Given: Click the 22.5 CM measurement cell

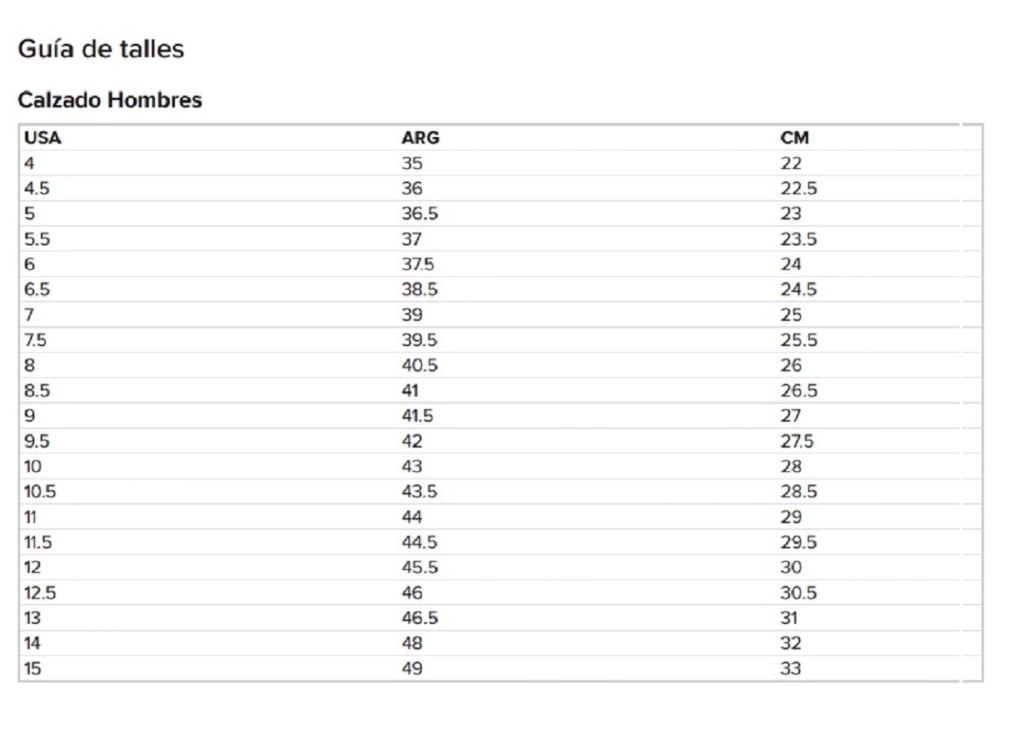Looking at the screenshot, I should pyautogui.click(x=799, y=188).
